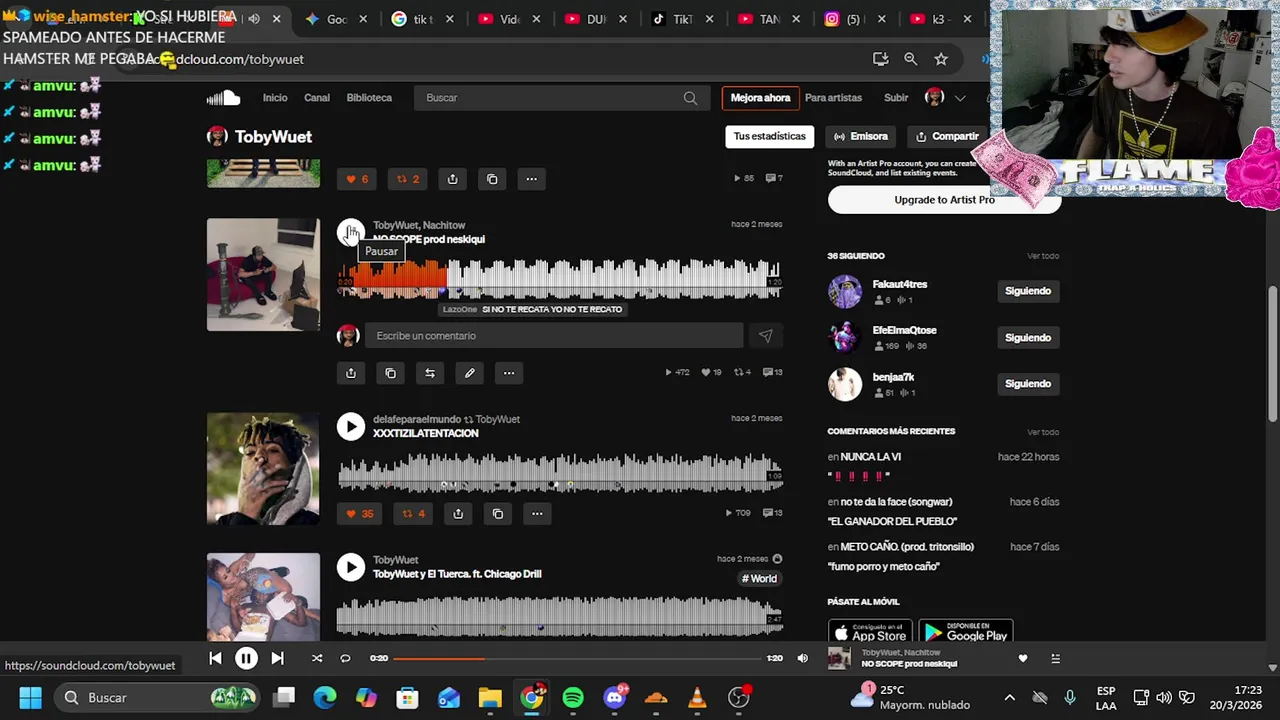Toggle repeat in bottom player

[x=345, y=658]
